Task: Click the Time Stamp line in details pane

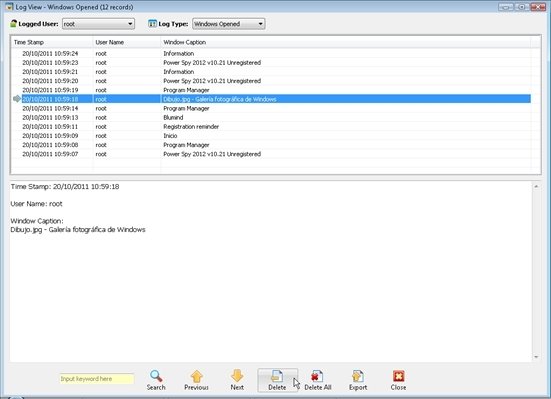Action: click(x=65, y=187)
